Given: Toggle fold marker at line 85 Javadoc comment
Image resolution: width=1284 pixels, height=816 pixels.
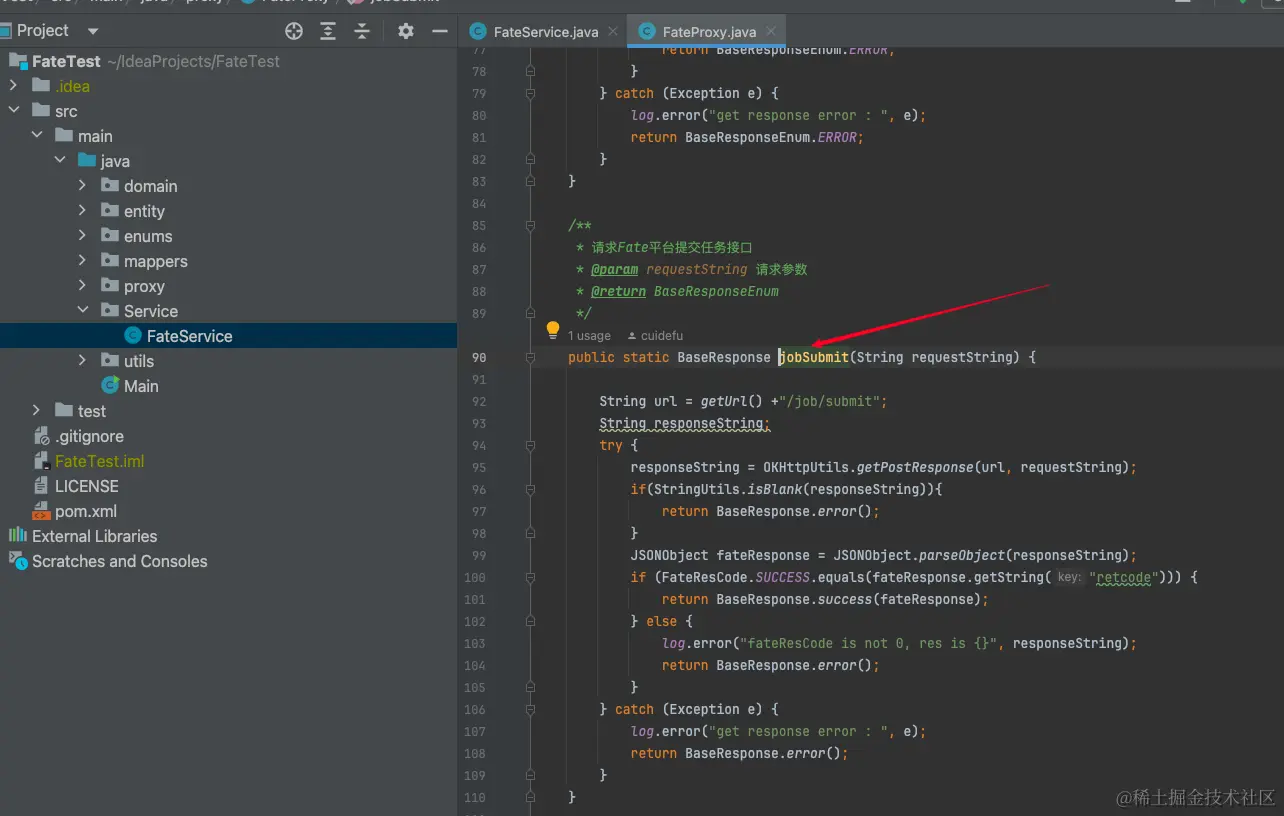Looking at the screenshot, I should (530, 225).
